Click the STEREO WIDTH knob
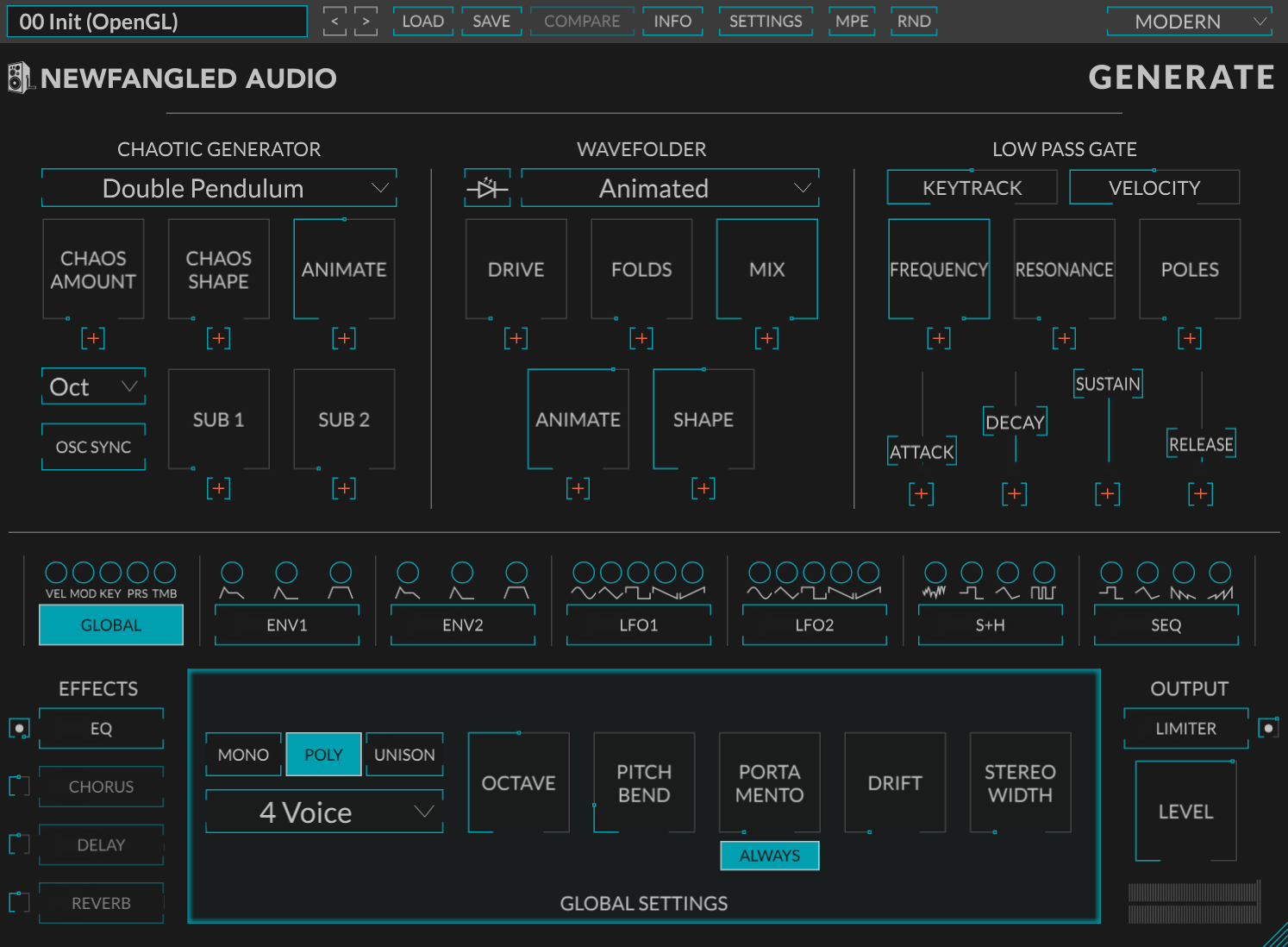 coord(1020,783)
